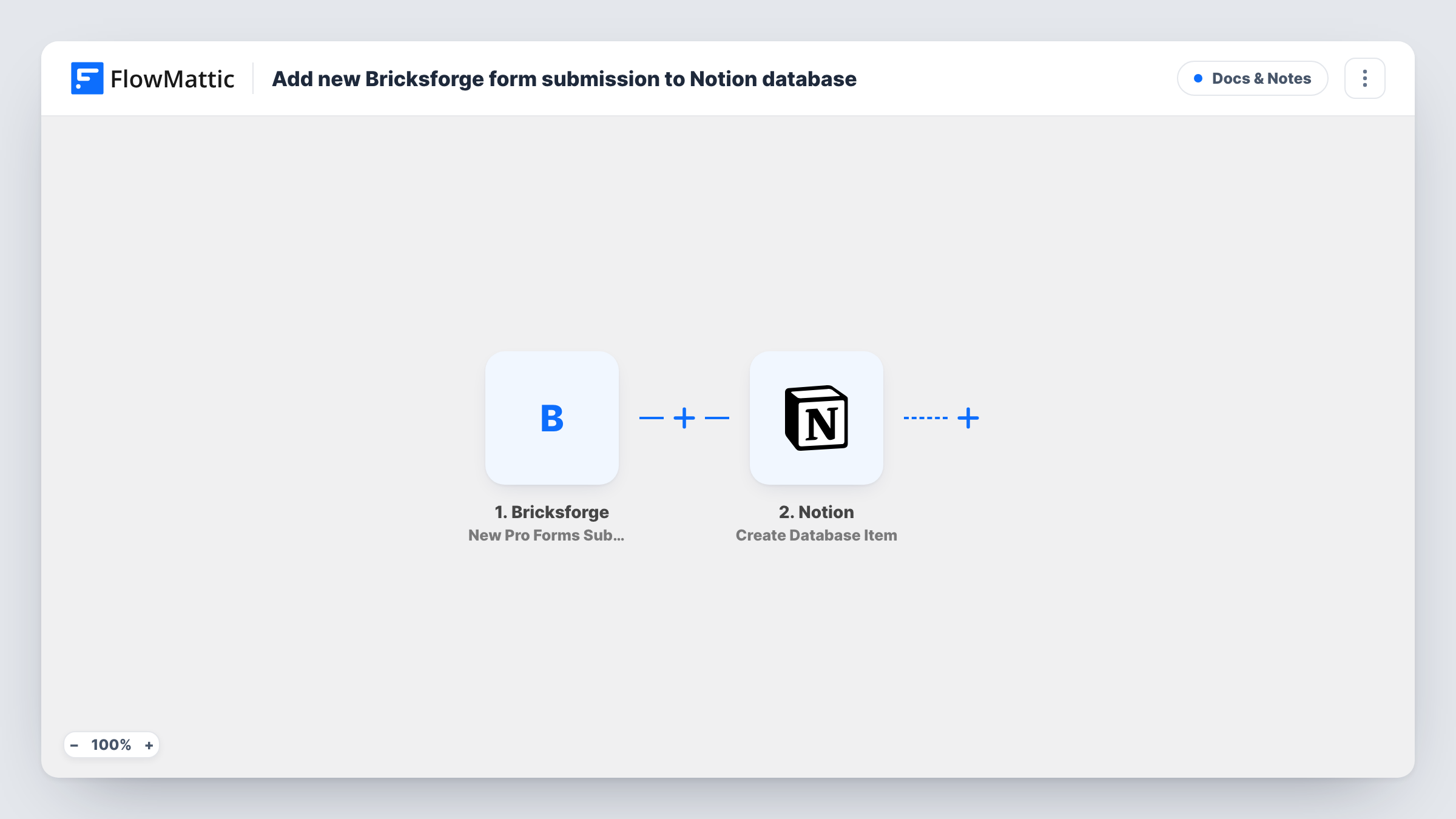The width and height of the screenshot is (1456, 819).
Task: Click 'Create Database Item' action text
Action: 816,535
